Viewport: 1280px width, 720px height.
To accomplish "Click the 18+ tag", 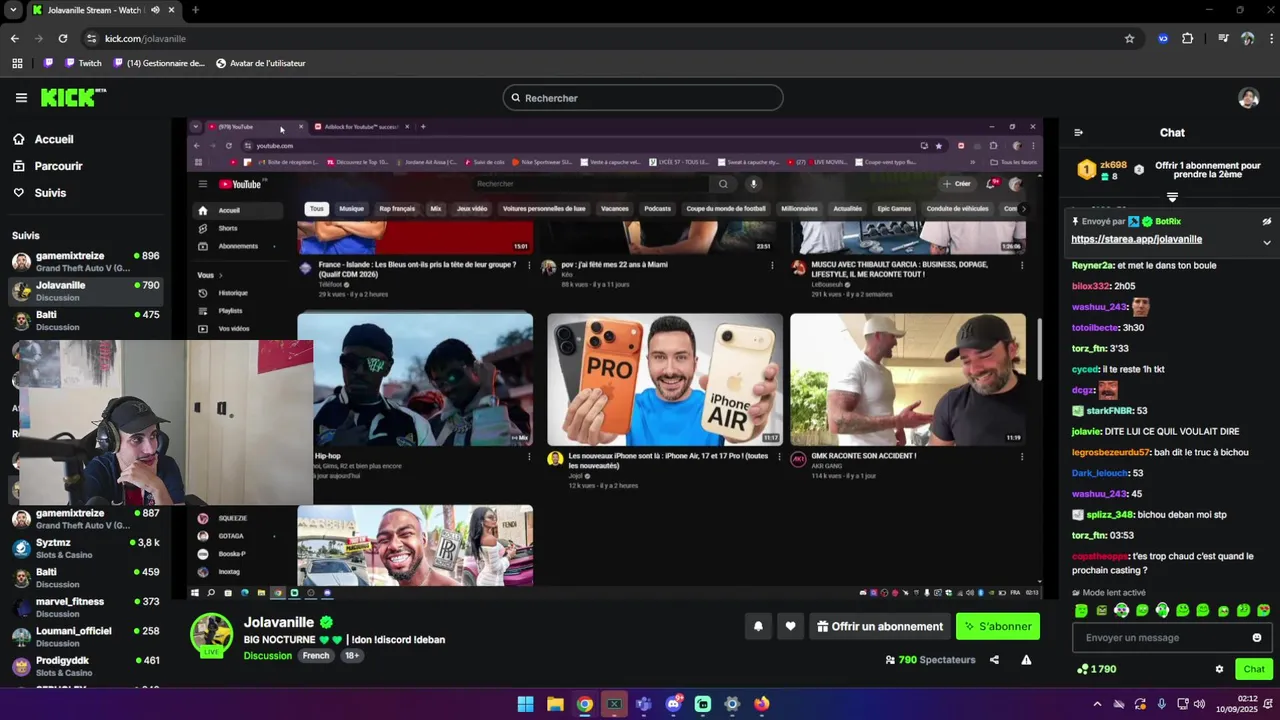I will coord(352,656).
